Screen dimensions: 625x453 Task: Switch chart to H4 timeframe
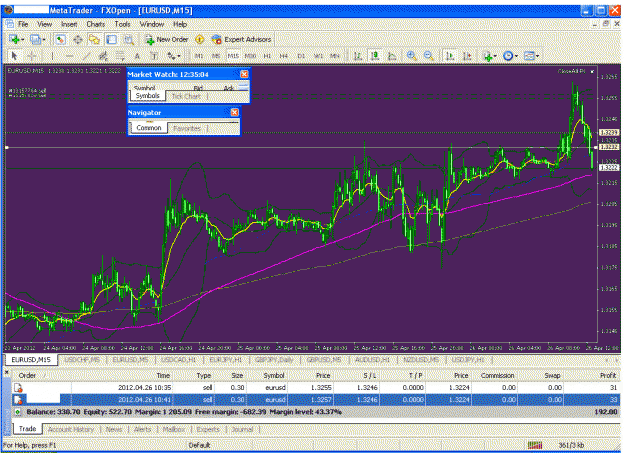[284, 56]
